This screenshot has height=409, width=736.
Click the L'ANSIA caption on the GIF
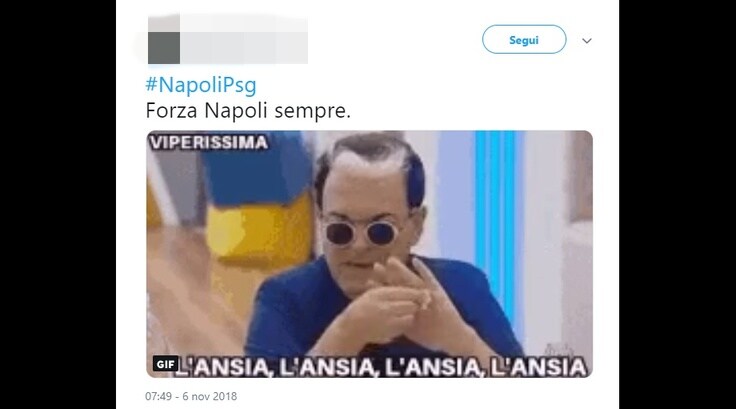point(383,367)
